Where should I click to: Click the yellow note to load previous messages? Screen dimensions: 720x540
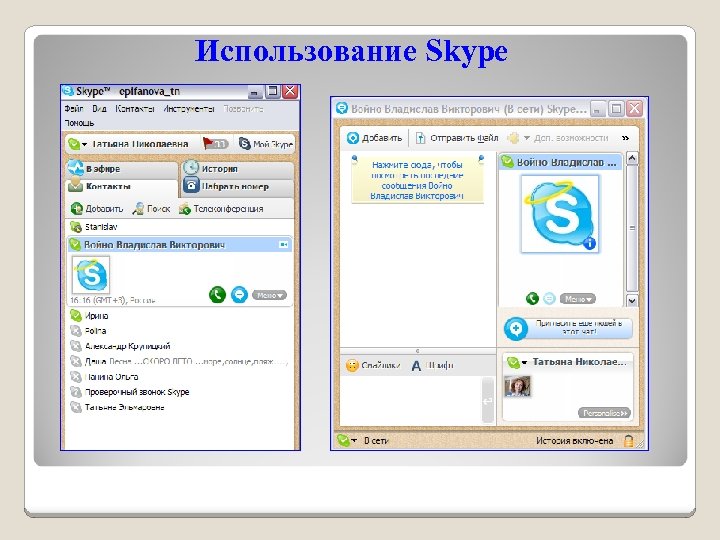[417, 180]
